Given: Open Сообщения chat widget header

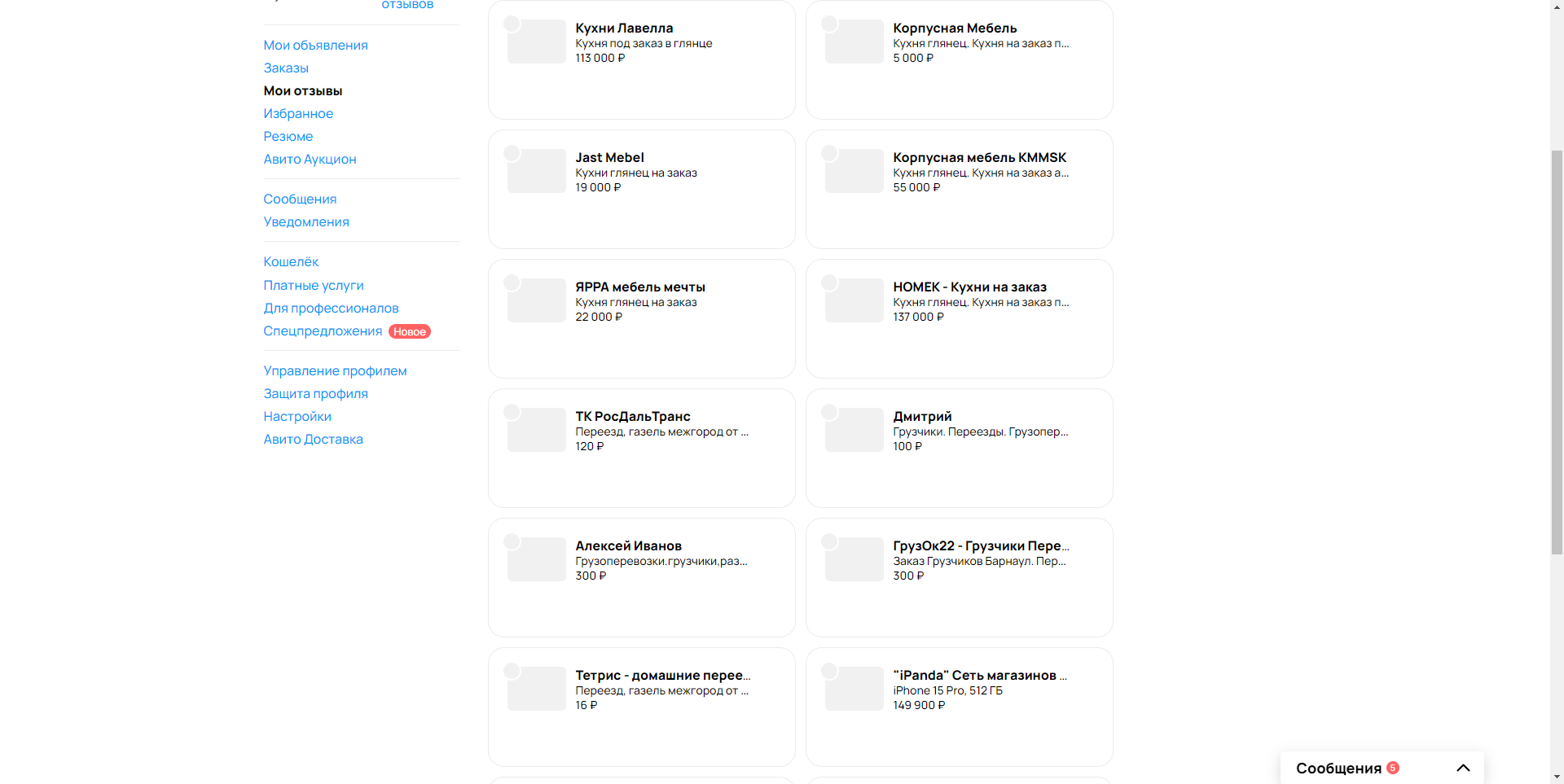Looking at the screenshot, I should pyautogui.click(x=1382, y=768).
